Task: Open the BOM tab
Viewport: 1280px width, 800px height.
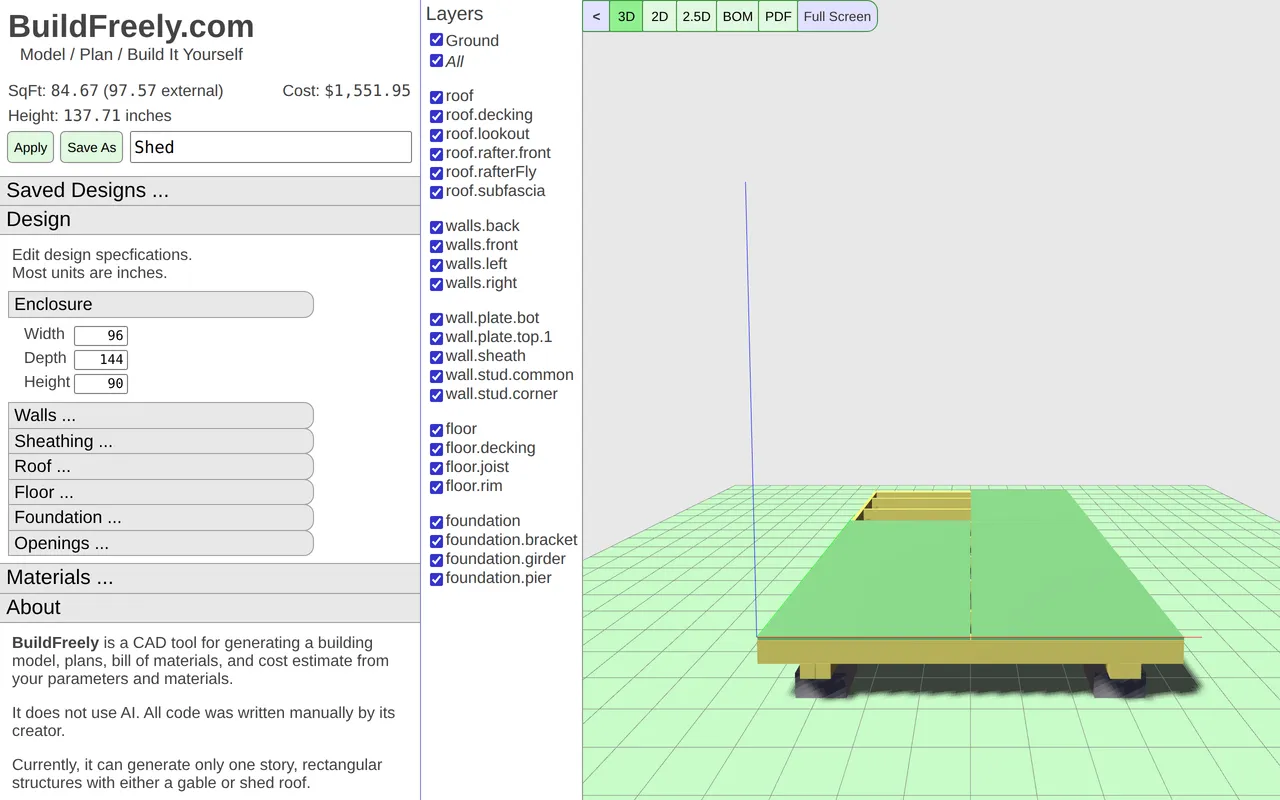Action: (737, 16)
